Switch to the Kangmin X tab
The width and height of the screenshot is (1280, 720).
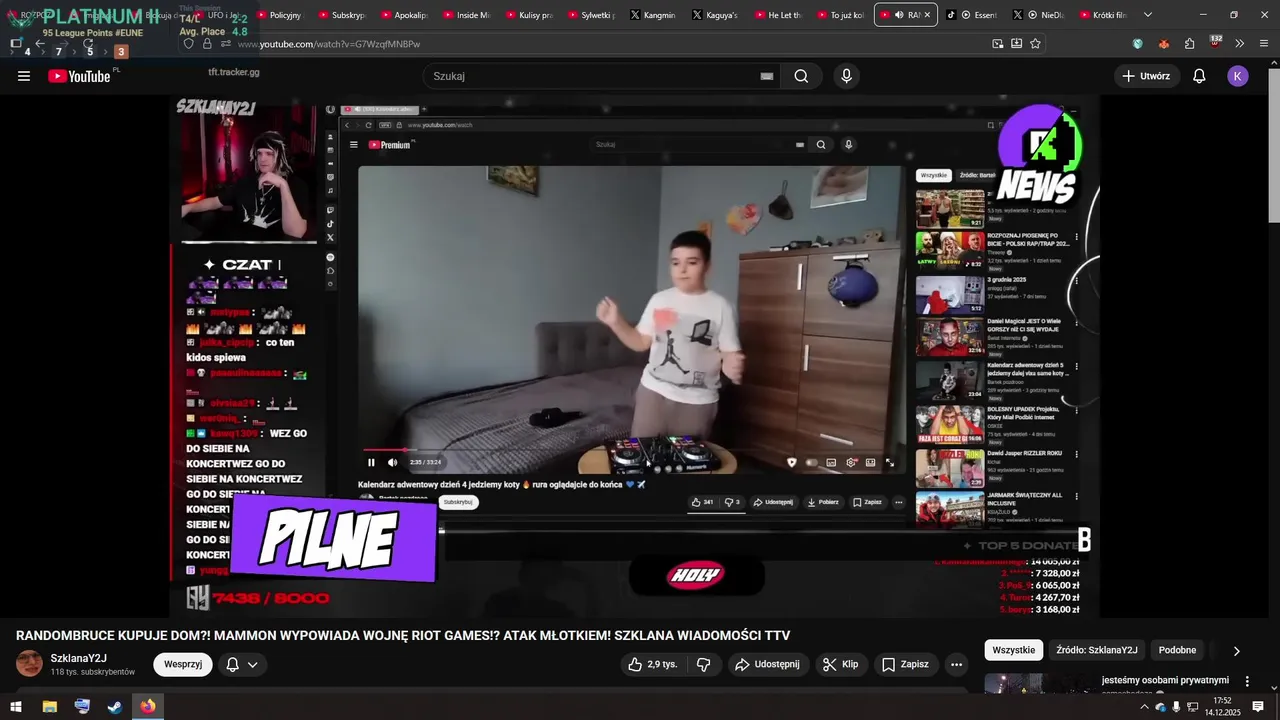coord(651,15)
